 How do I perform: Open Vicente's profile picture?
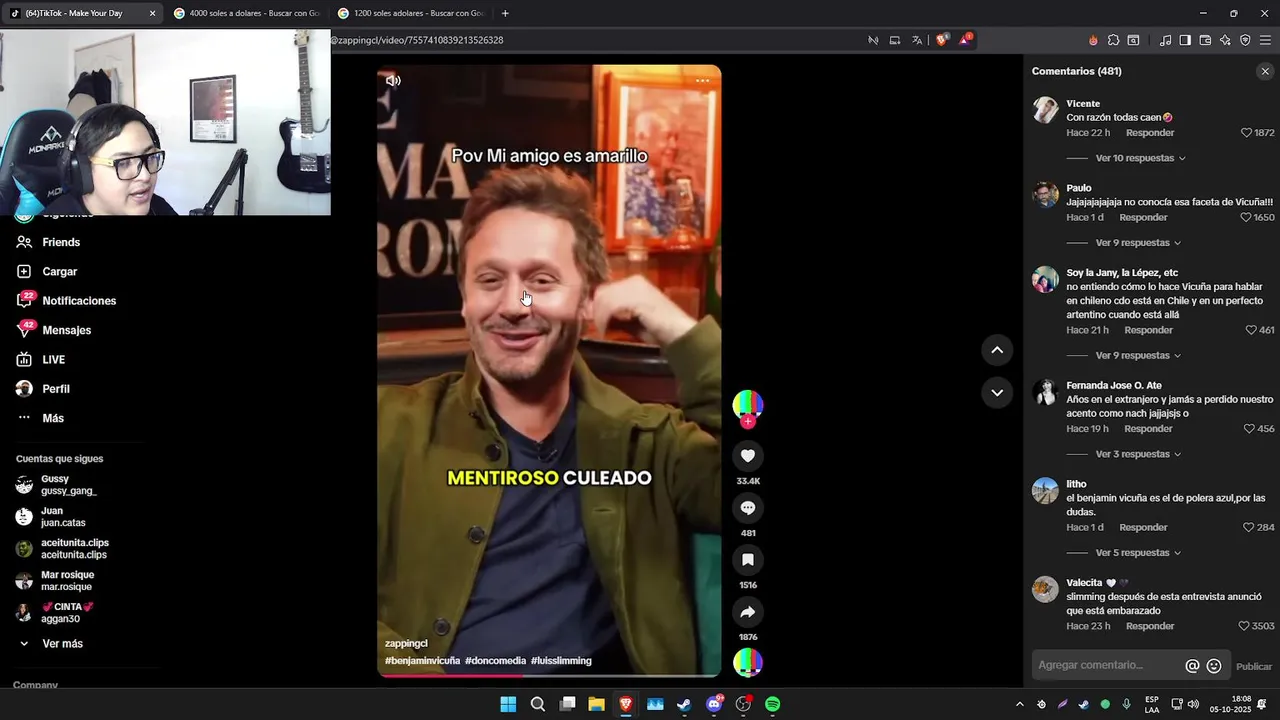1045,110
